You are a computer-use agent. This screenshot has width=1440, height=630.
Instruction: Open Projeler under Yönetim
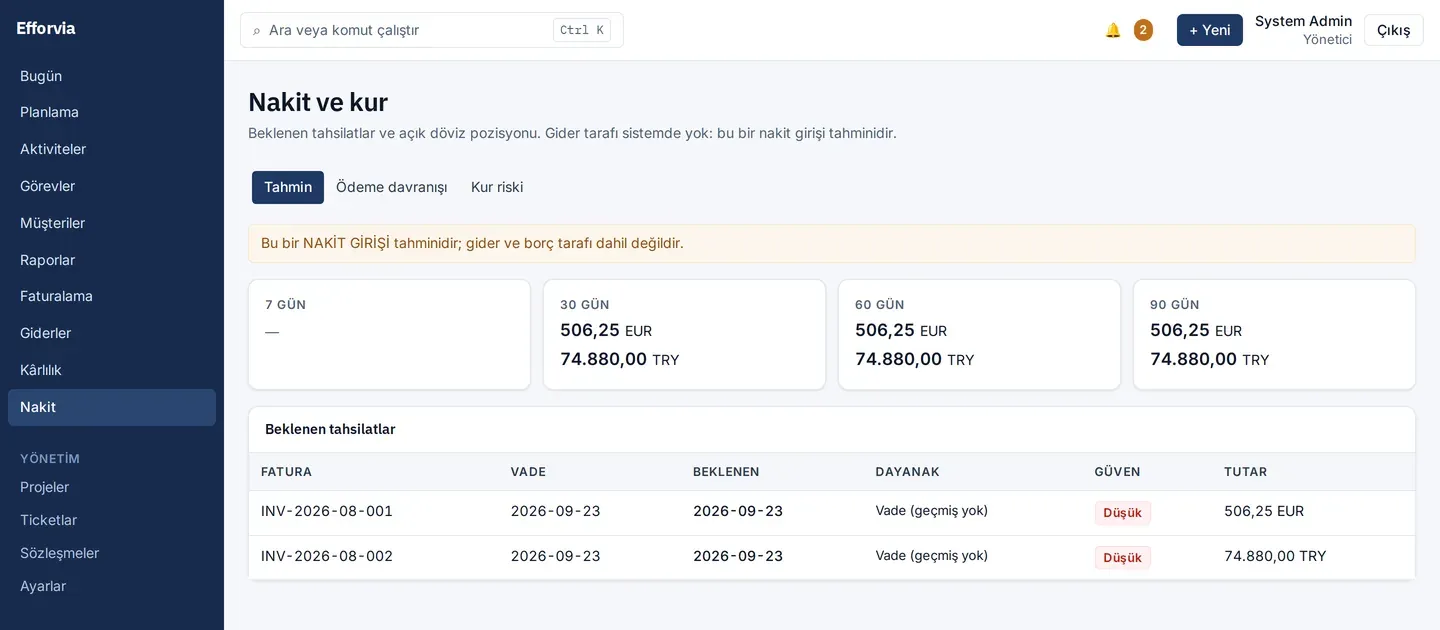click(x=112, y=487)
